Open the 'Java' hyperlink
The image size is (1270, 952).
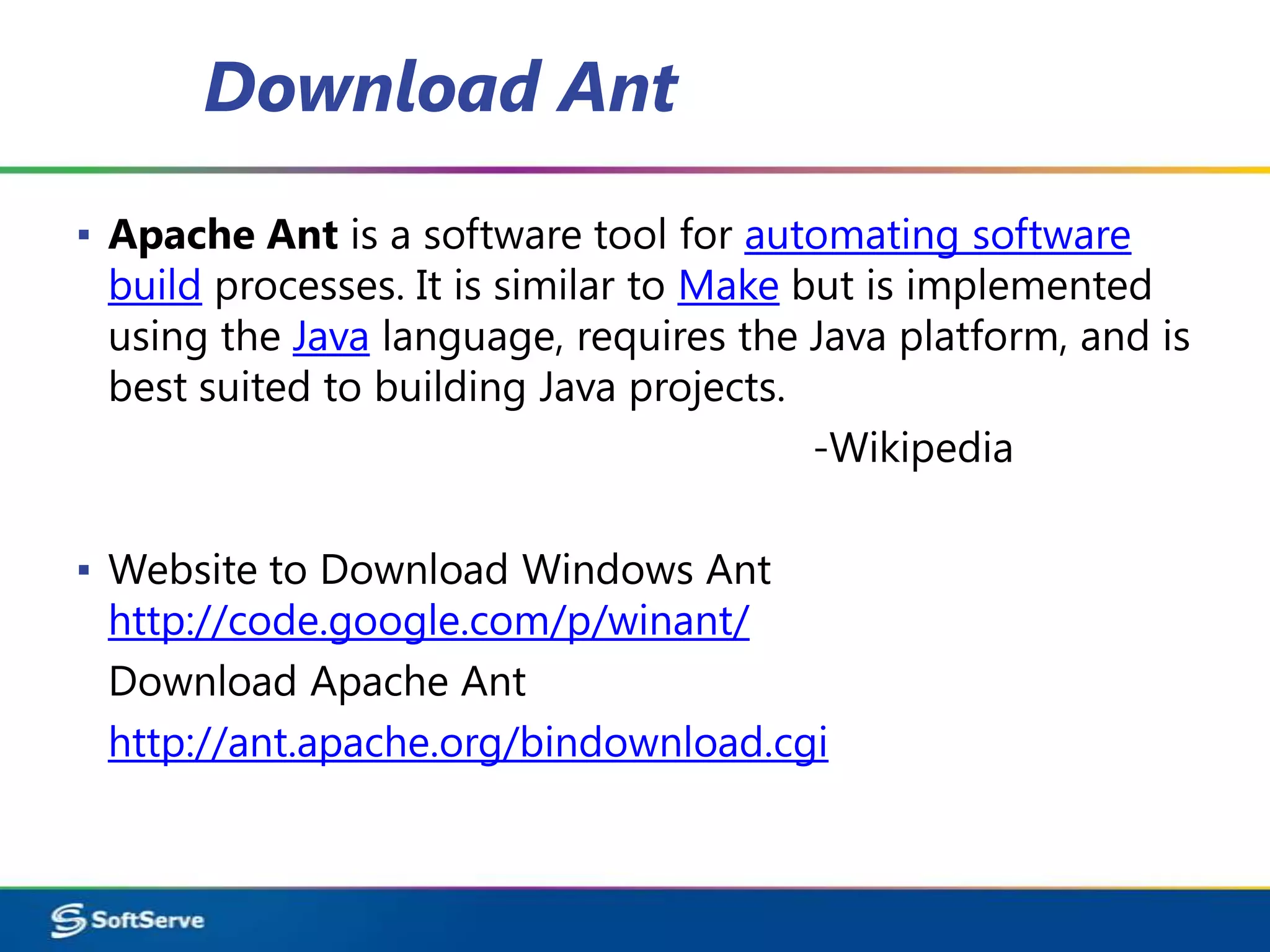331,337
